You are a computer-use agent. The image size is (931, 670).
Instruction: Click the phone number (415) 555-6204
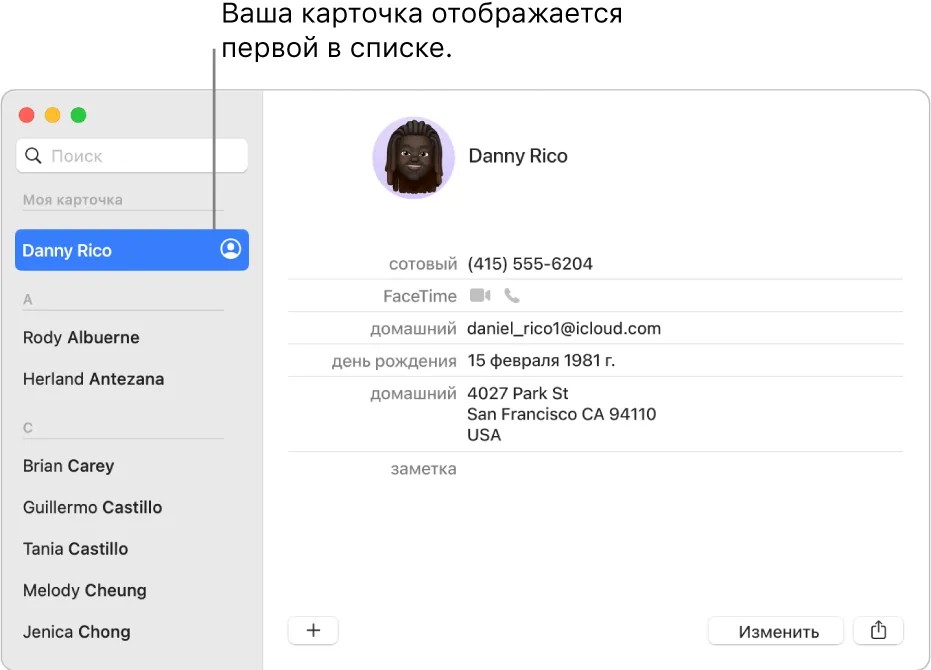click(530, 264)
